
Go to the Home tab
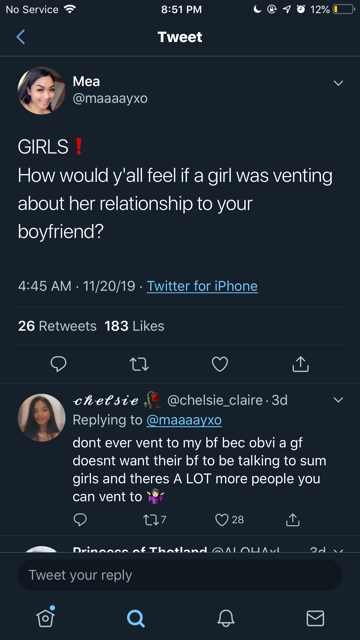tap(45, 617)
